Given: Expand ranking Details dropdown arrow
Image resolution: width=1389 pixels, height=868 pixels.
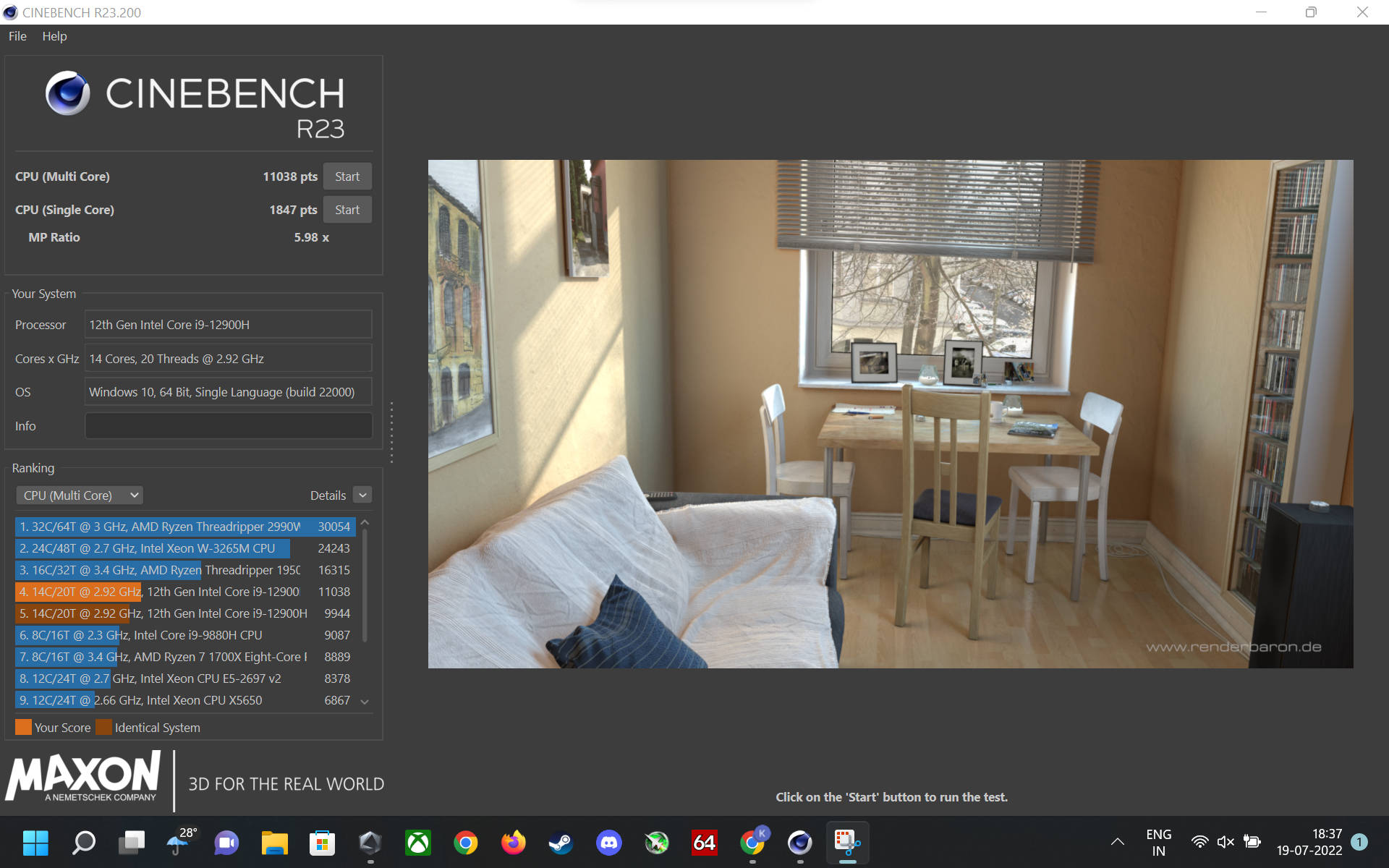Looking at the screenshot, I should click(363, 495).
